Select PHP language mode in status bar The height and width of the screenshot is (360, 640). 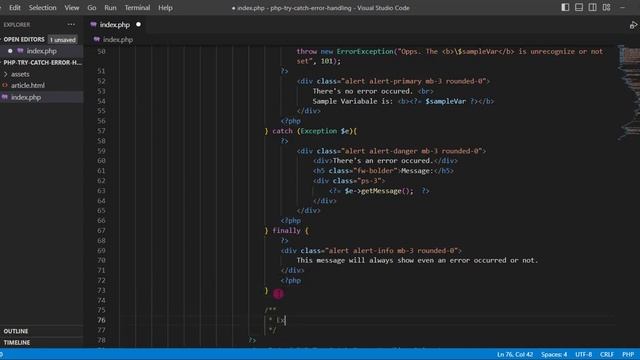(628, 354)
